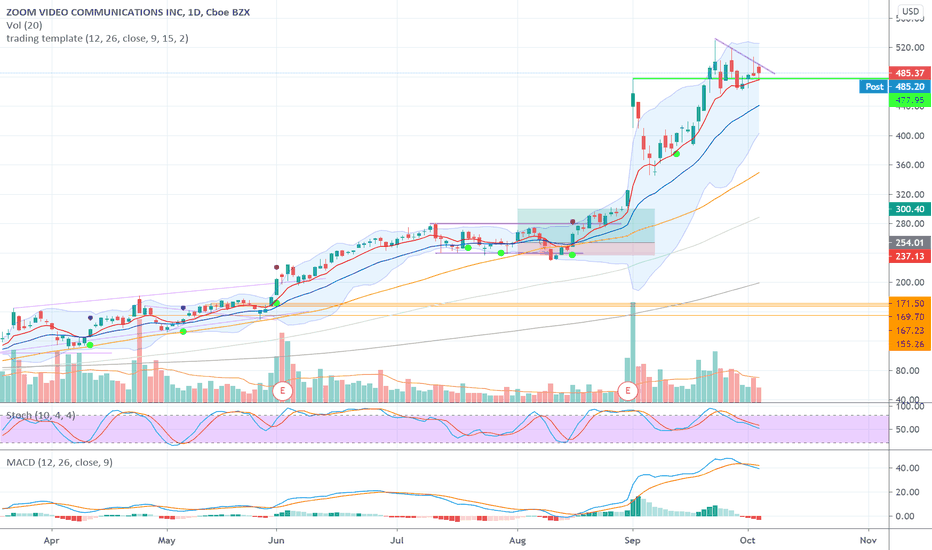The height and width of the screenshot is (550, 932).
Task: Click the Oct label on time axis
Action: (x=747, y=540)
